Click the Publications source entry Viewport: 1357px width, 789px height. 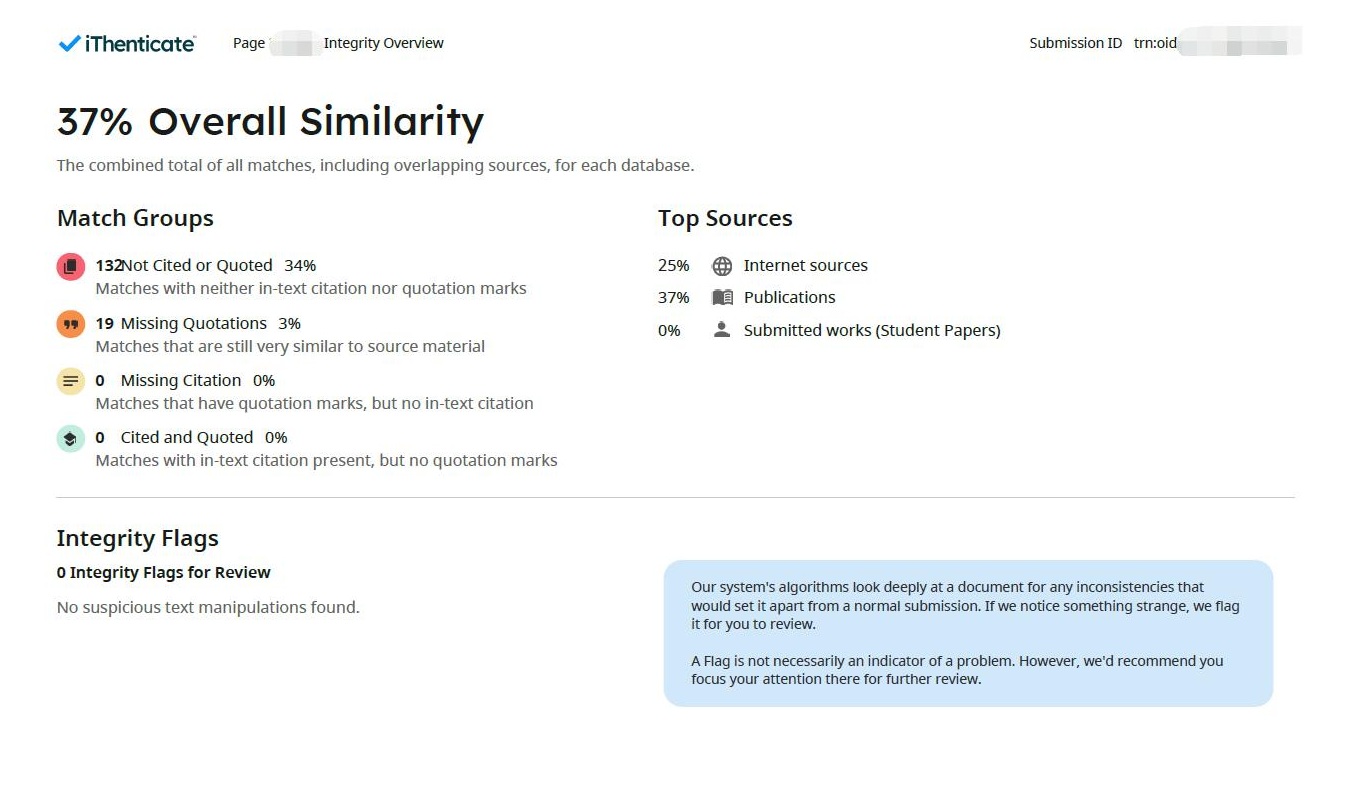[x=789, y=297]
